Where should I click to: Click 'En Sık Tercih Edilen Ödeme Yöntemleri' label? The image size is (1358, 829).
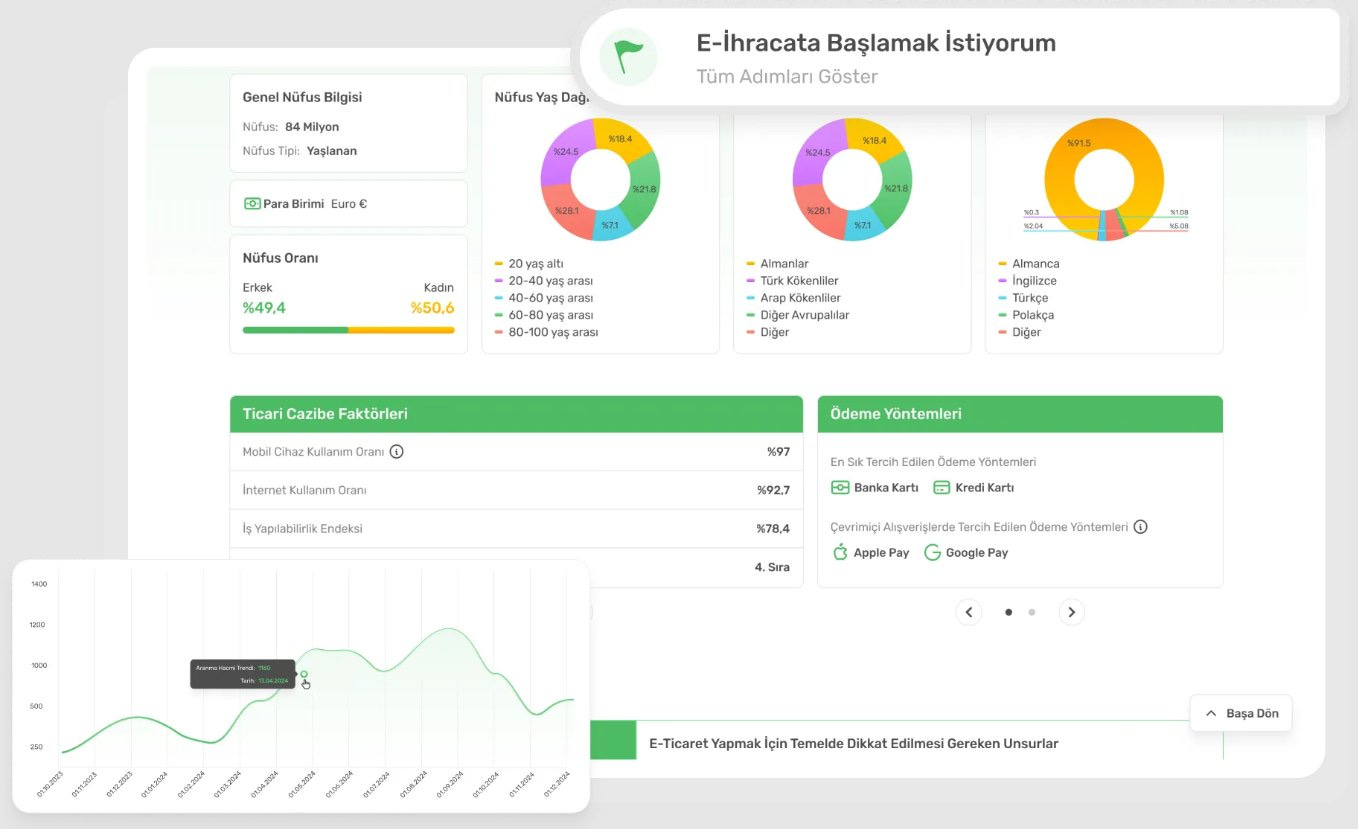(933, 462)
